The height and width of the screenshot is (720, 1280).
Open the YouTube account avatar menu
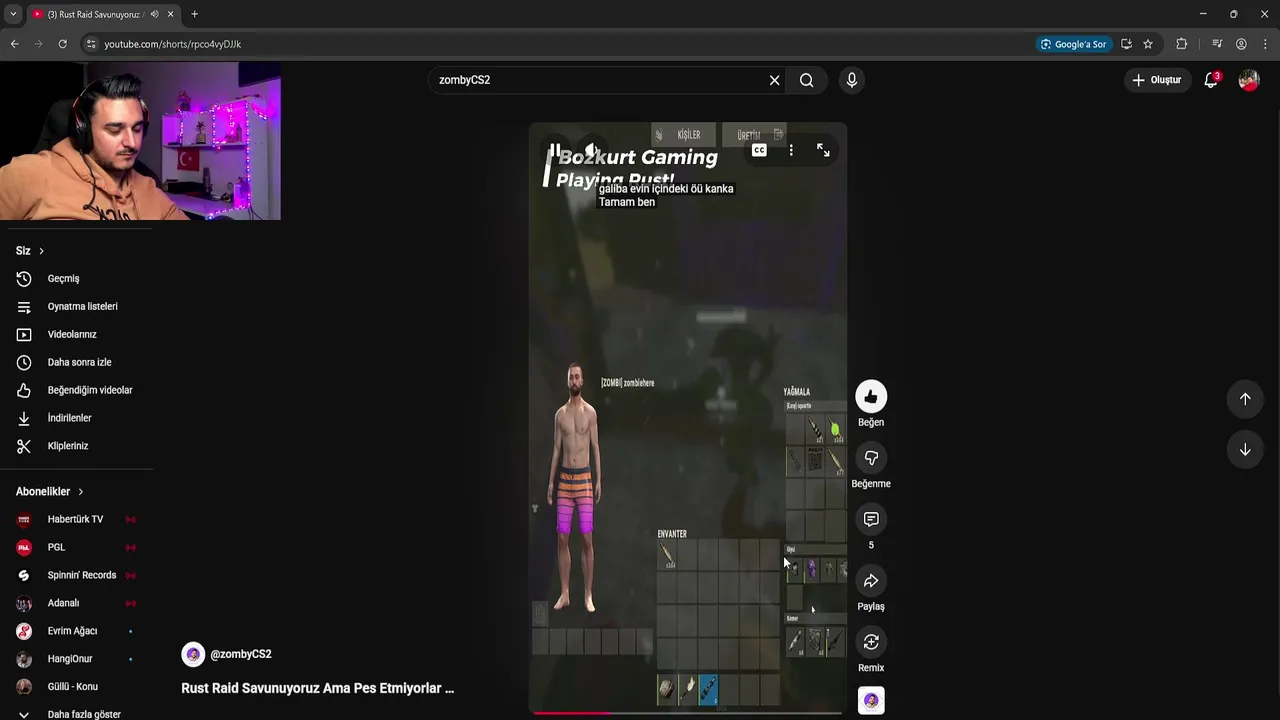click(1249, 80)
